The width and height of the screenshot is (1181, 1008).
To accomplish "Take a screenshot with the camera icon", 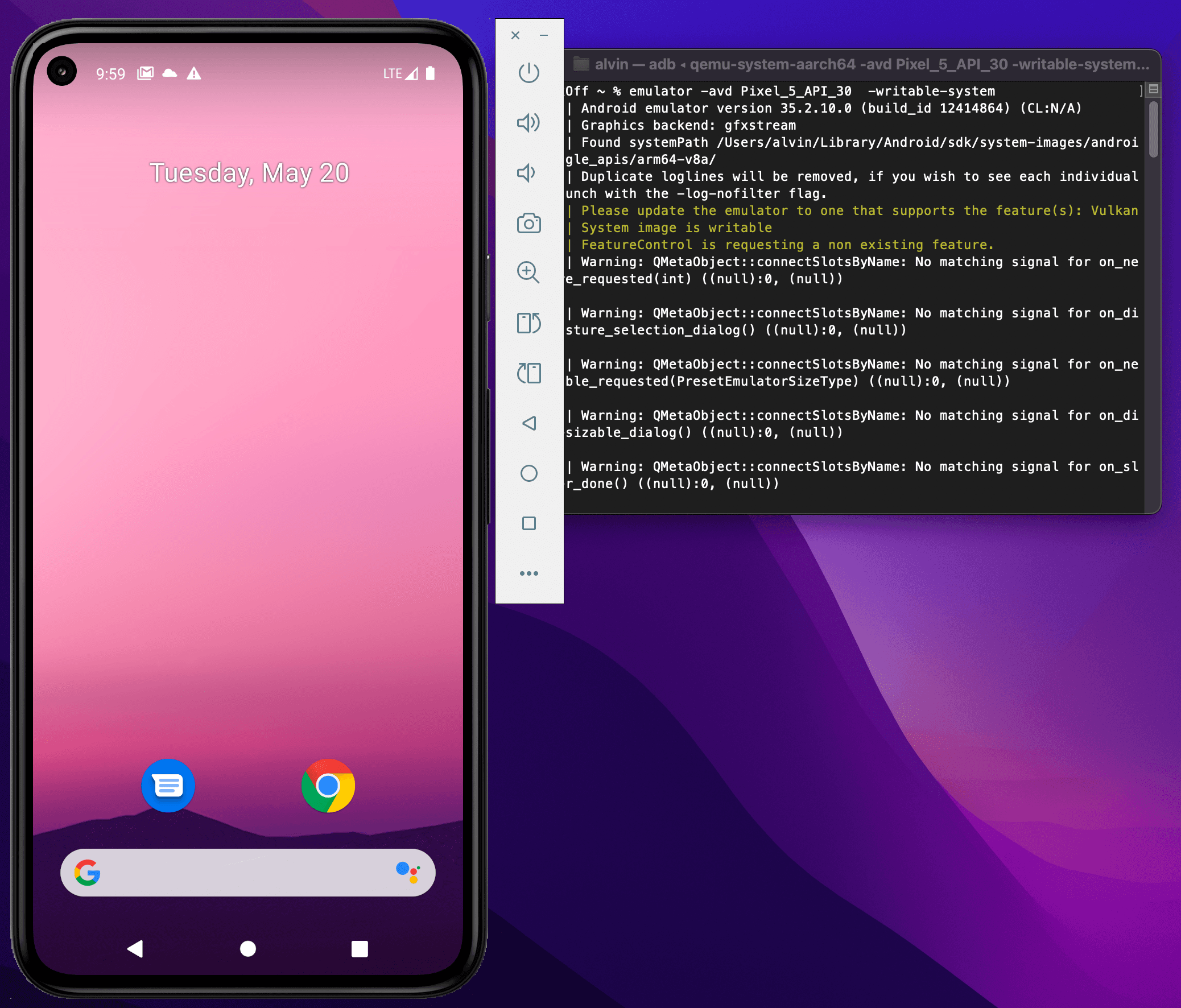I will coord(528,224).
